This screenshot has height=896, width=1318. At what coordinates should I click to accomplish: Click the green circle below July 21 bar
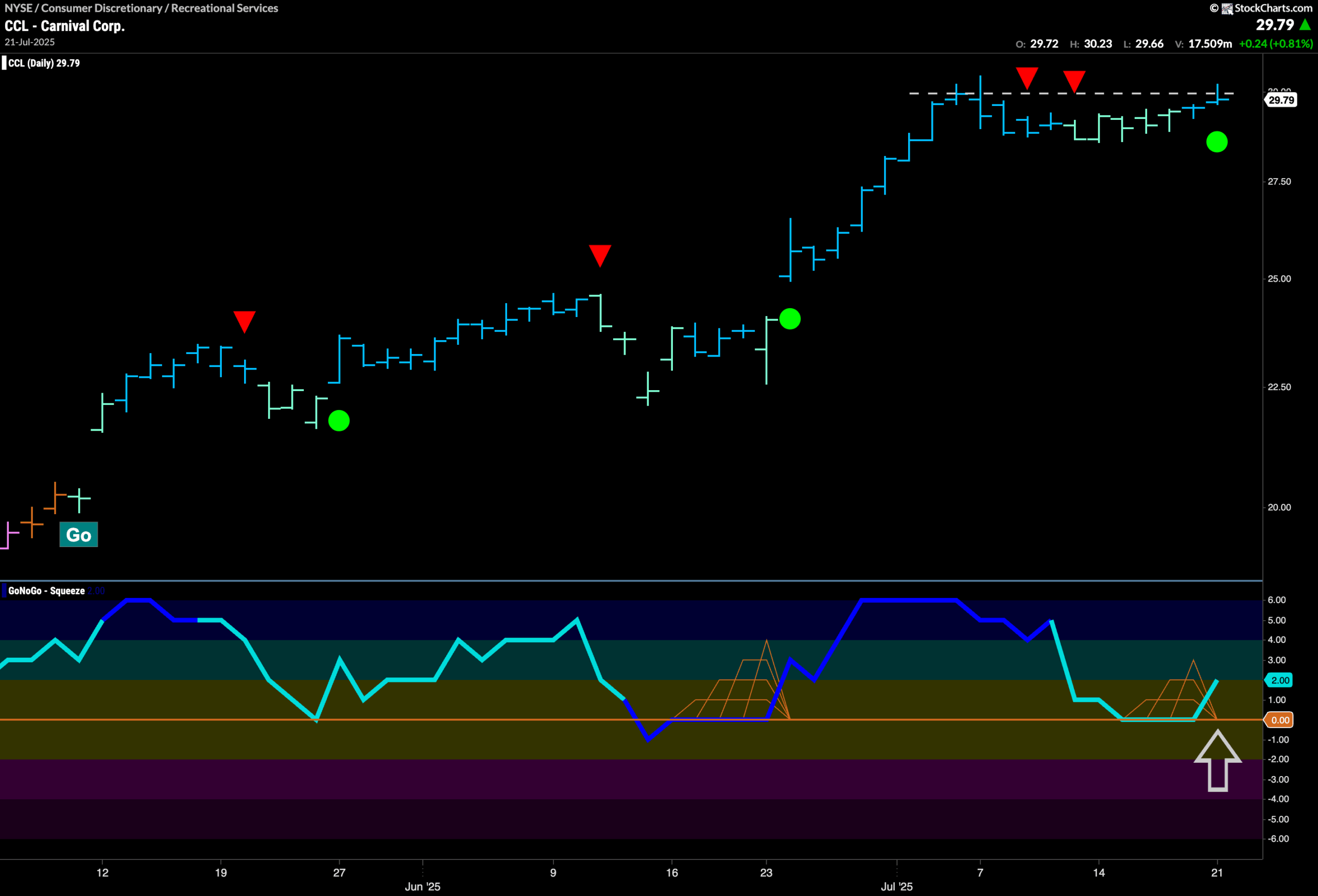coord(1217,142)
